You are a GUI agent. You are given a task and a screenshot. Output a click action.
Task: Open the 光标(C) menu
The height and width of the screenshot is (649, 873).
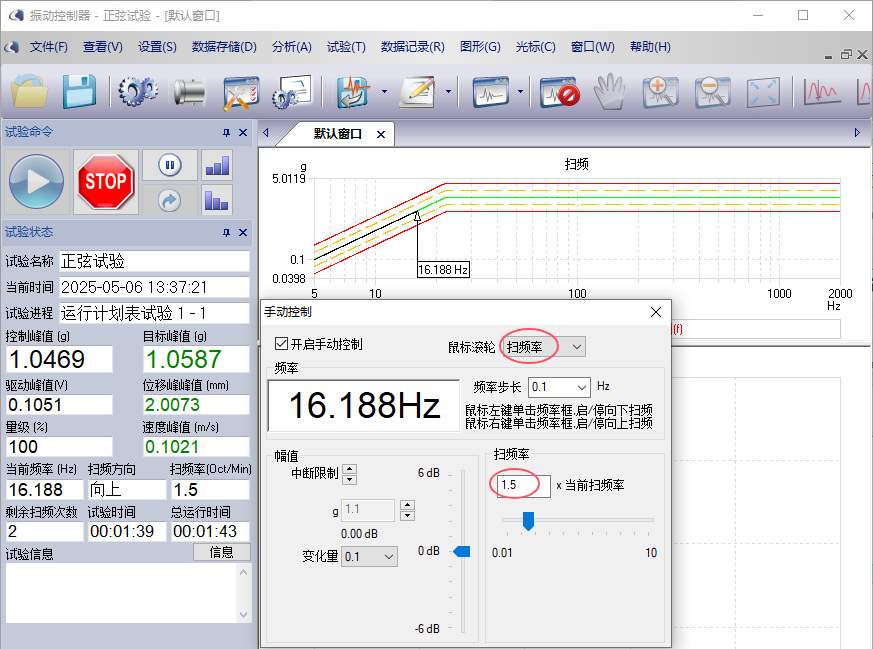tap(535, 47)
